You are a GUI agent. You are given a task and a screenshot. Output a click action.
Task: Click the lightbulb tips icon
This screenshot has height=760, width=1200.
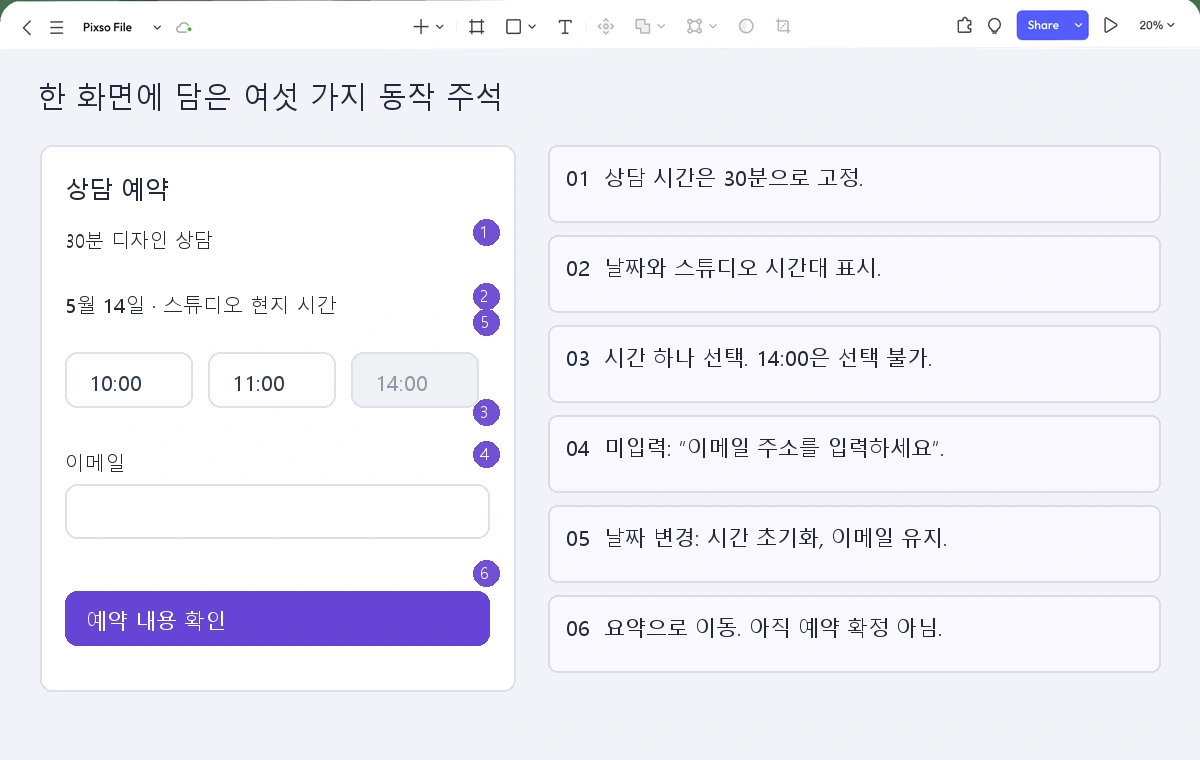pyautogui.click(x=994, y=26)
